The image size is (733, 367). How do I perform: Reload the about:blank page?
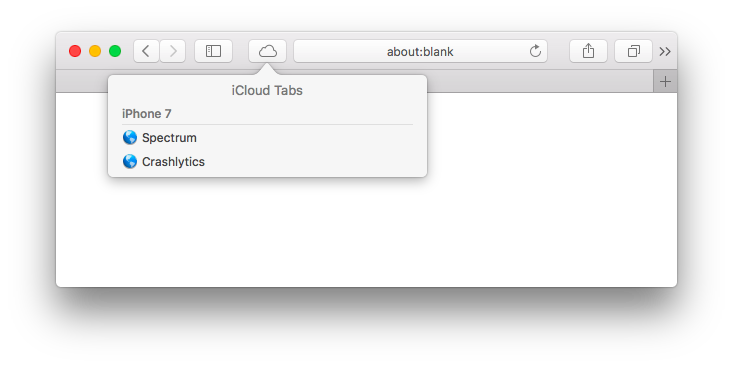coord(535,51)
